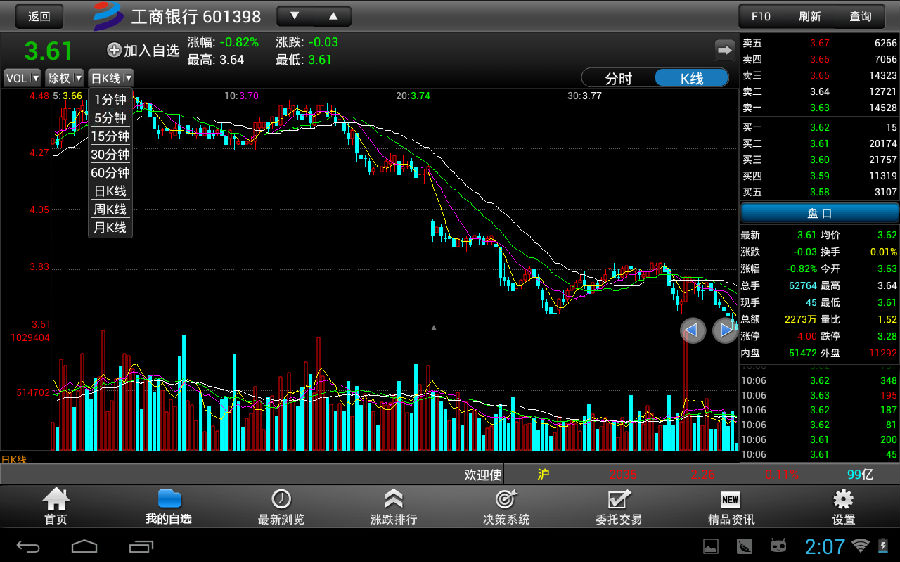Viewport: 900px width, 562px height.
Task: Open 涨跌排行 ranking icon
Action: [393, 499]
